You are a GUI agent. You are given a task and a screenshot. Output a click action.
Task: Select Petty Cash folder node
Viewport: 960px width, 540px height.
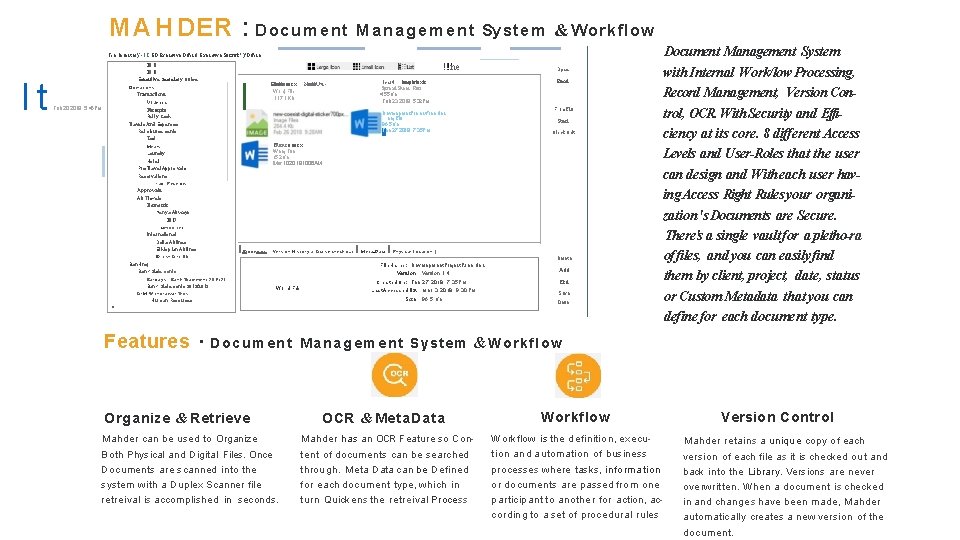point(159,116)
